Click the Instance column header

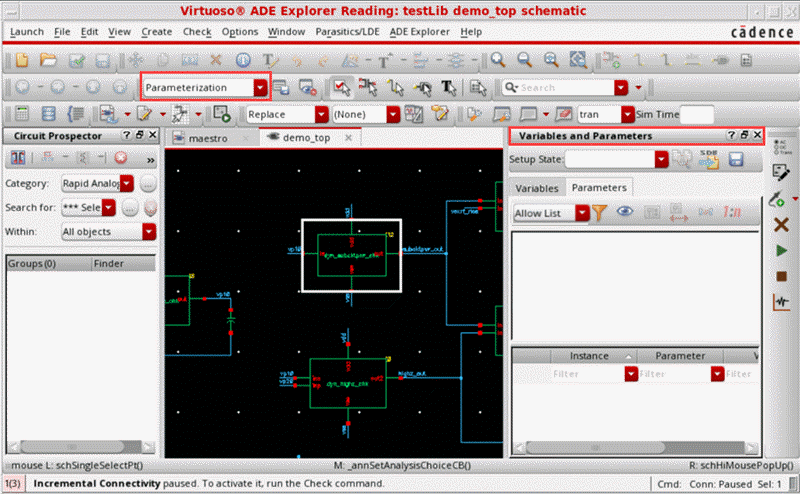point(593,356)
